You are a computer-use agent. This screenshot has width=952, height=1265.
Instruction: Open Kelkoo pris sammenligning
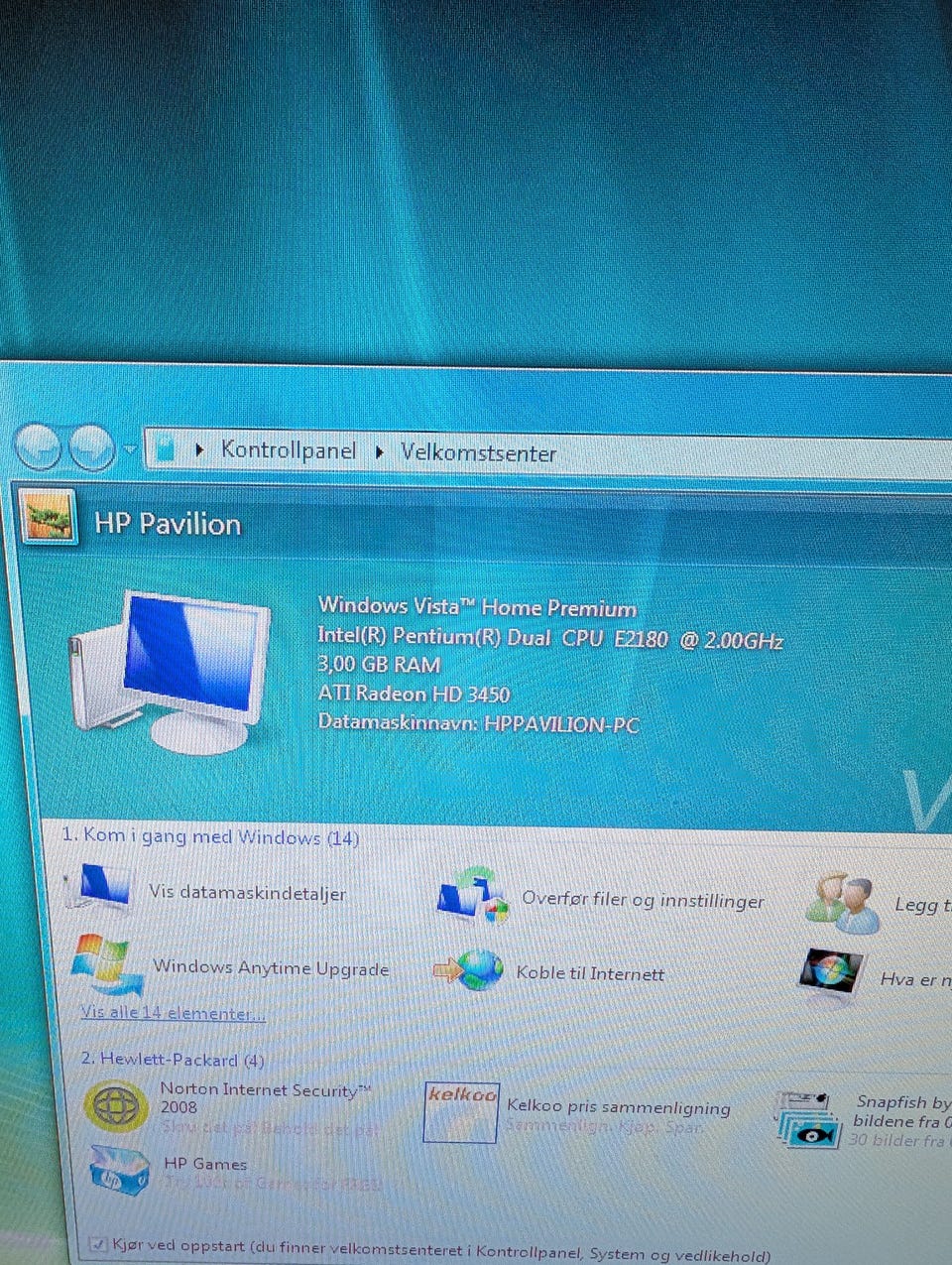[618, 1107]
